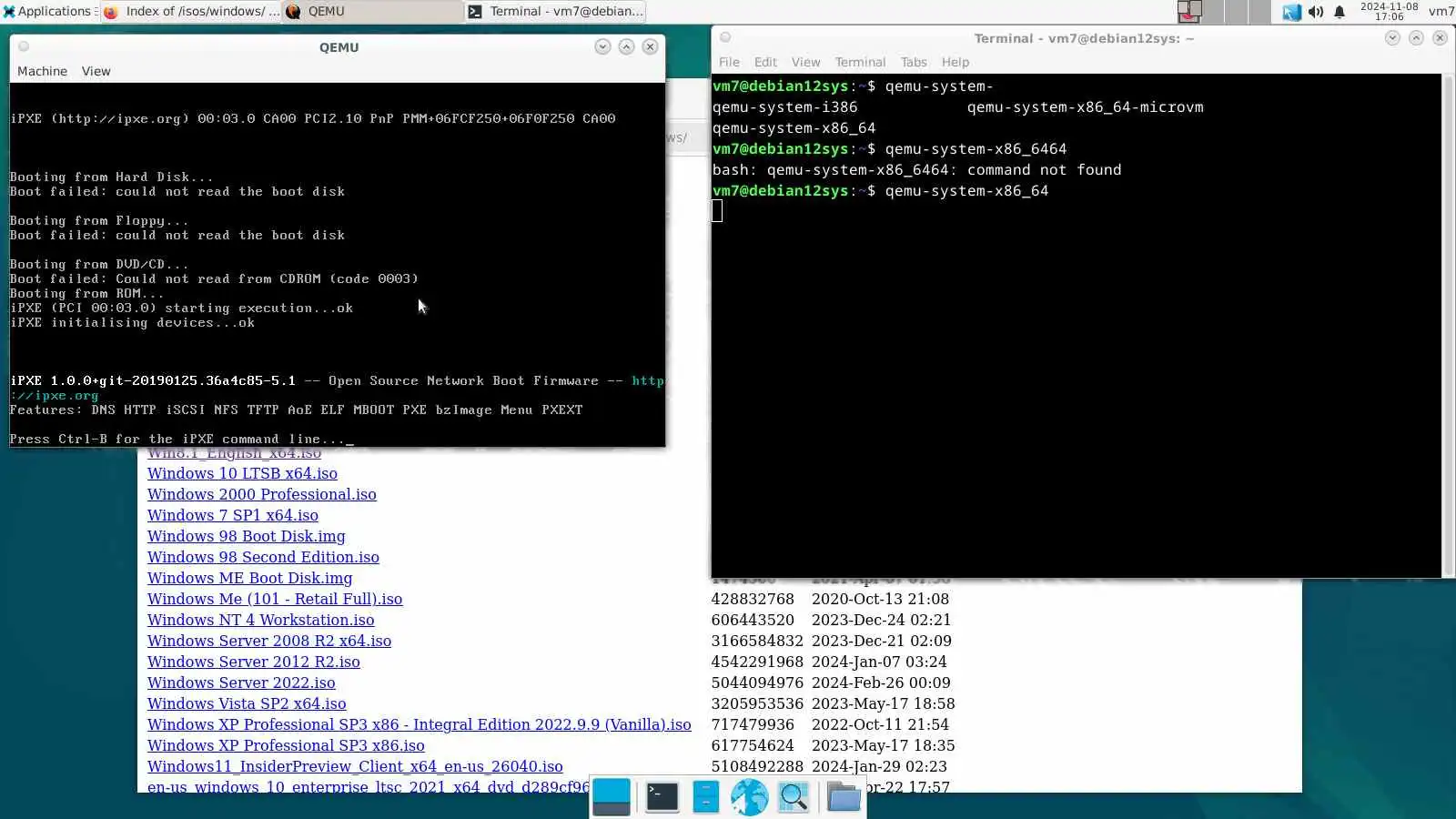1456x819 pixels.
Task: Launch the Web Browser globe icon in the dock
Action: [750, 797]
